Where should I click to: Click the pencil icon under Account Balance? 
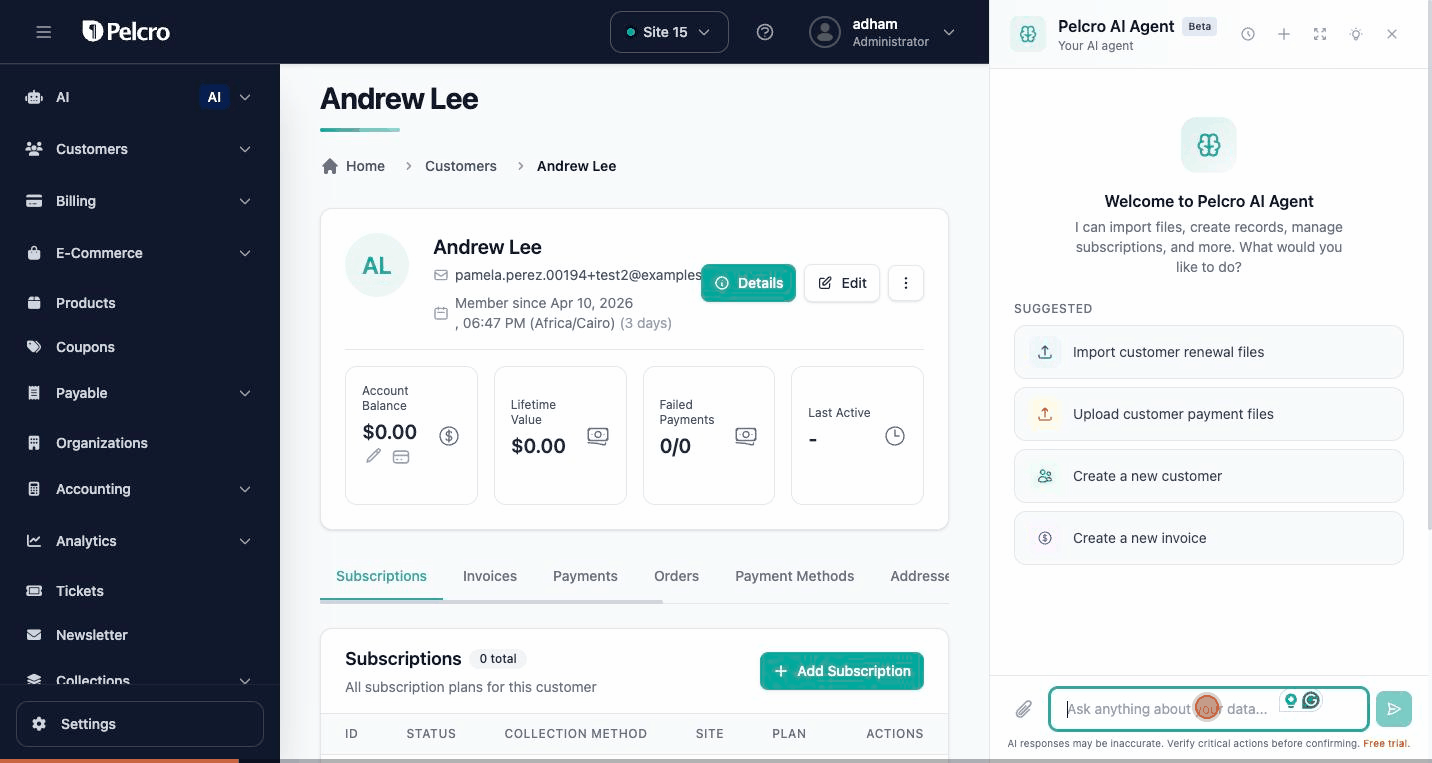(373, 456)
